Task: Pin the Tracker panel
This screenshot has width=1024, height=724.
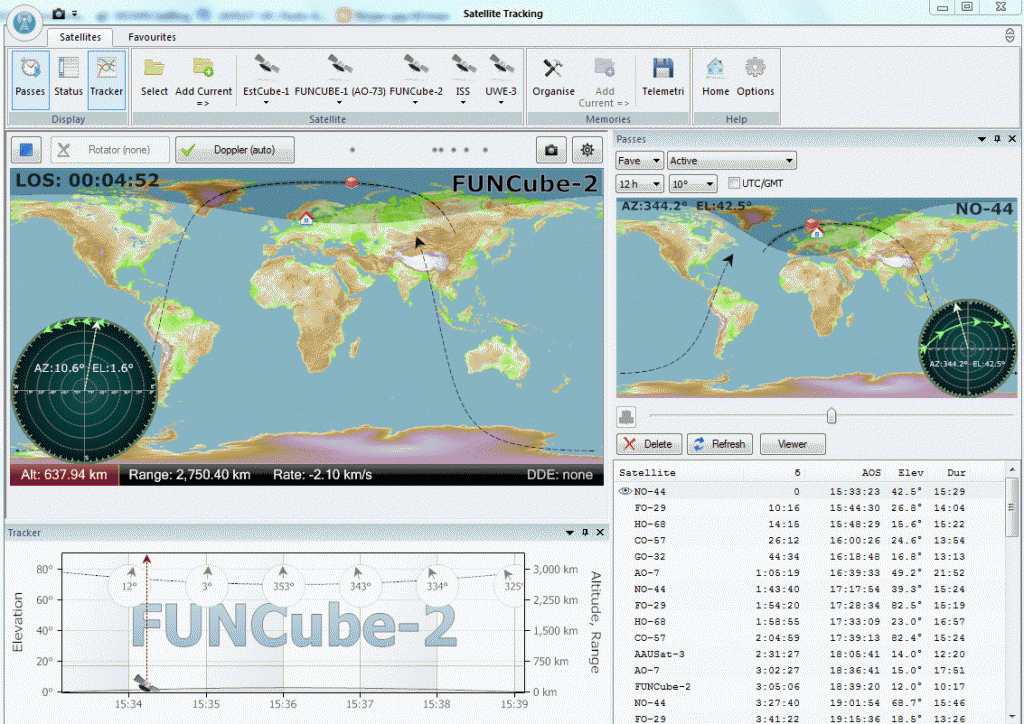Action: 585,532
